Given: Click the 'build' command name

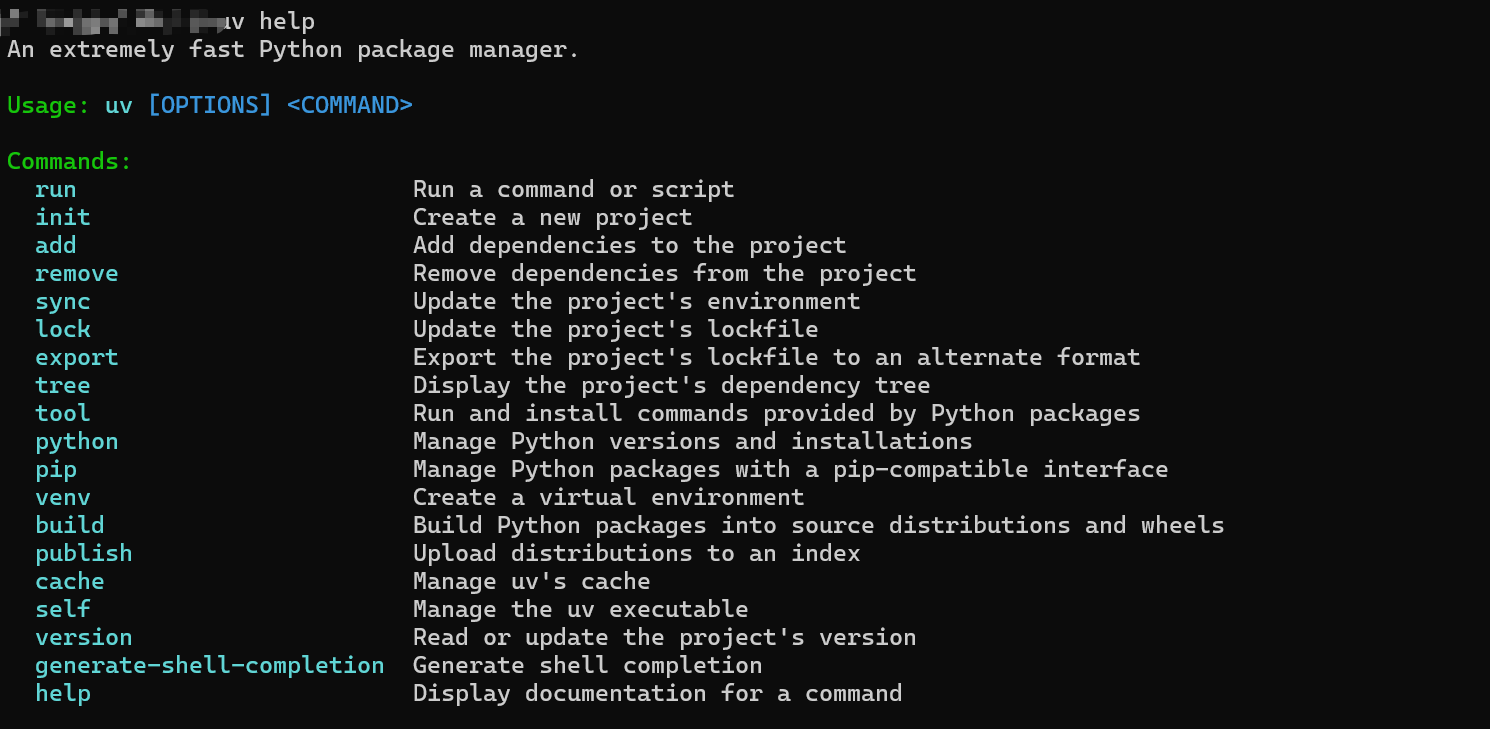Looking at the screenshot, I should coord(70,525).
